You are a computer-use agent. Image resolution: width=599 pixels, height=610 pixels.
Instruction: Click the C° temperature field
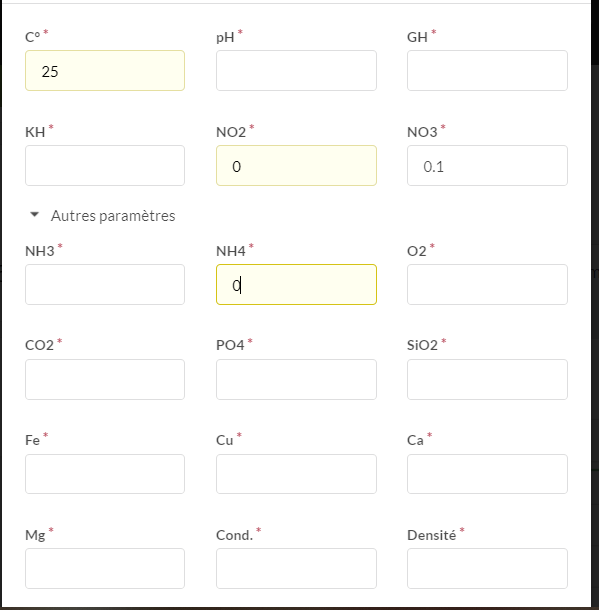(105, 70)
